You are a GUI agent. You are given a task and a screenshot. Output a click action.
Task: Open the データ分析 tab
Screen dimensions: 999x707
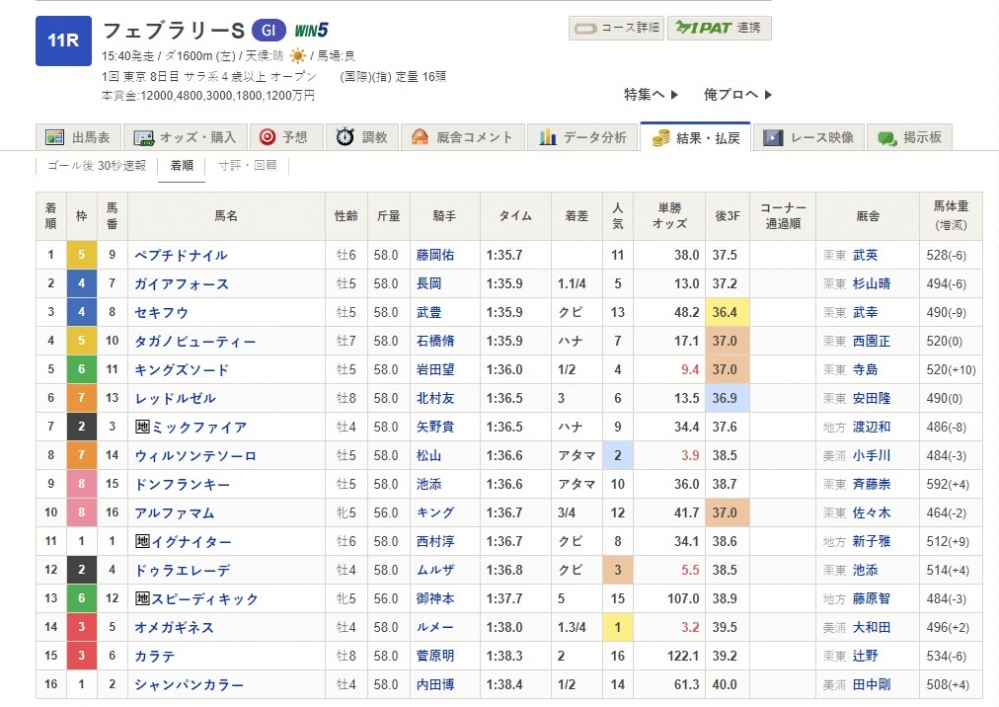[582, 137]
